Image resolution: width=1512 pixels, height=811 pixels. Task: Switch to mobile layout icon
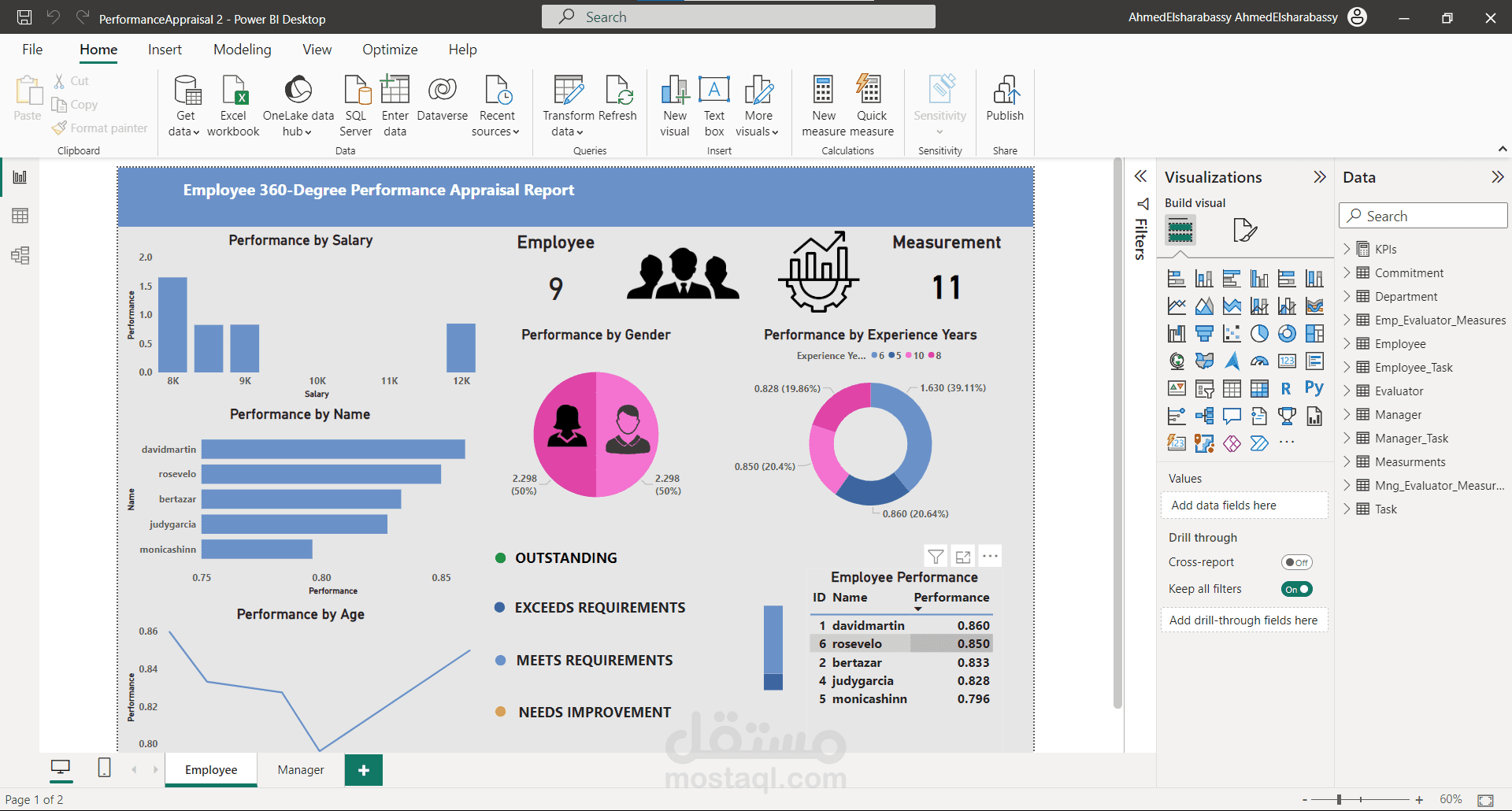pos(104,768)
